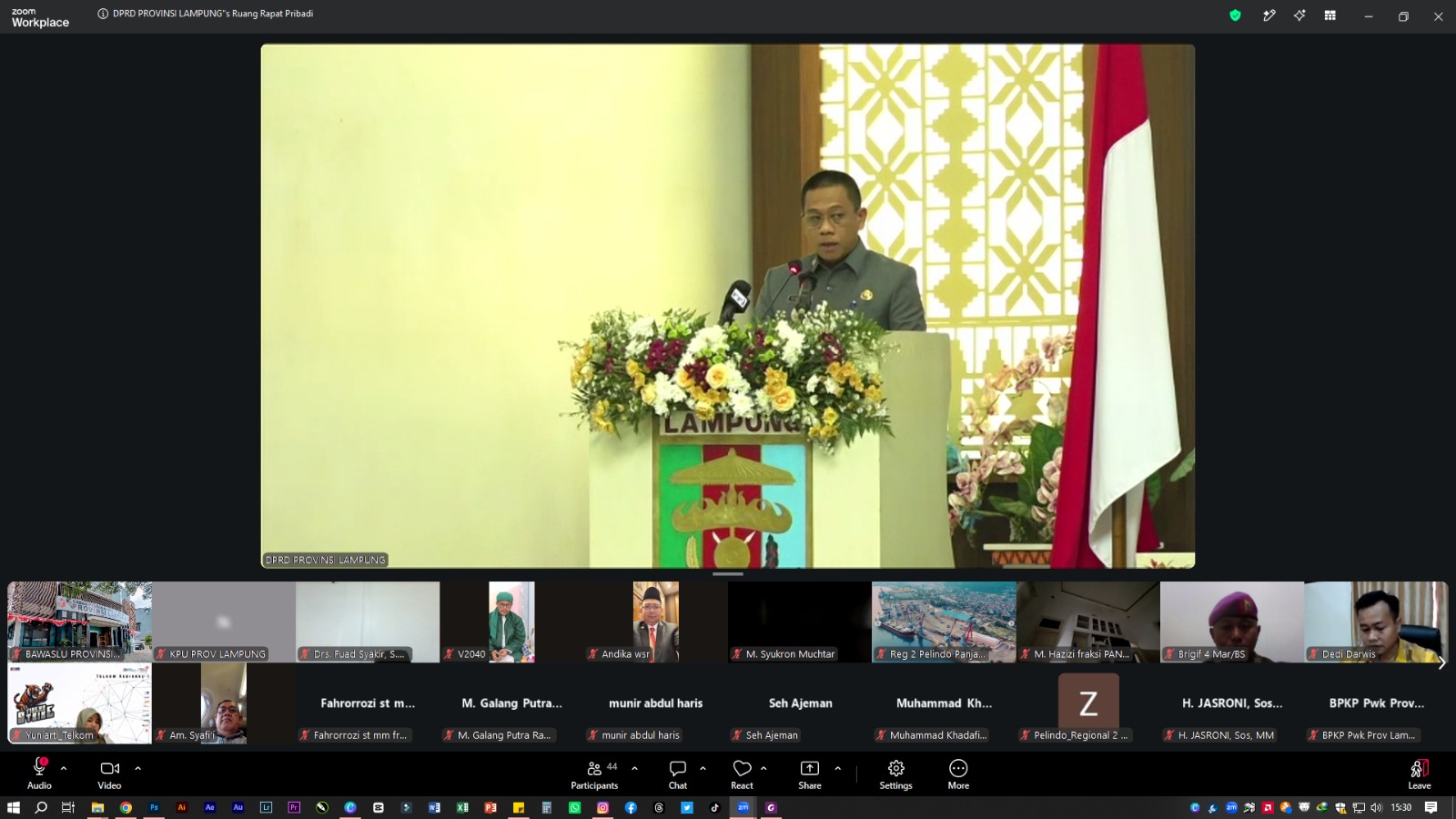Select Andika wsr participant video tile
Screen dimensions: 1456x819
point(656,622)
